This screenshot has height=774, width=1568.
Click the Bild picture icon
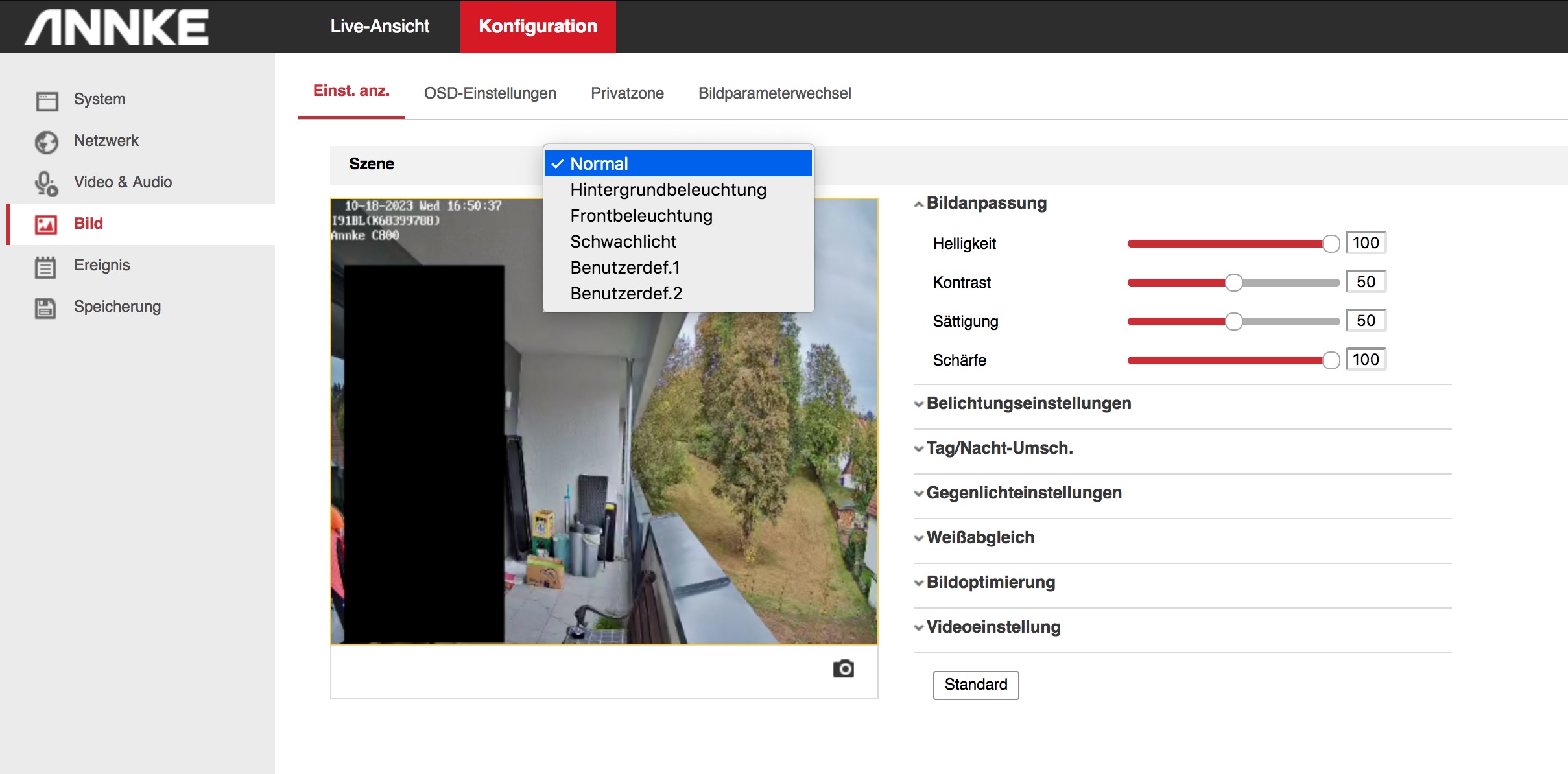47,224
